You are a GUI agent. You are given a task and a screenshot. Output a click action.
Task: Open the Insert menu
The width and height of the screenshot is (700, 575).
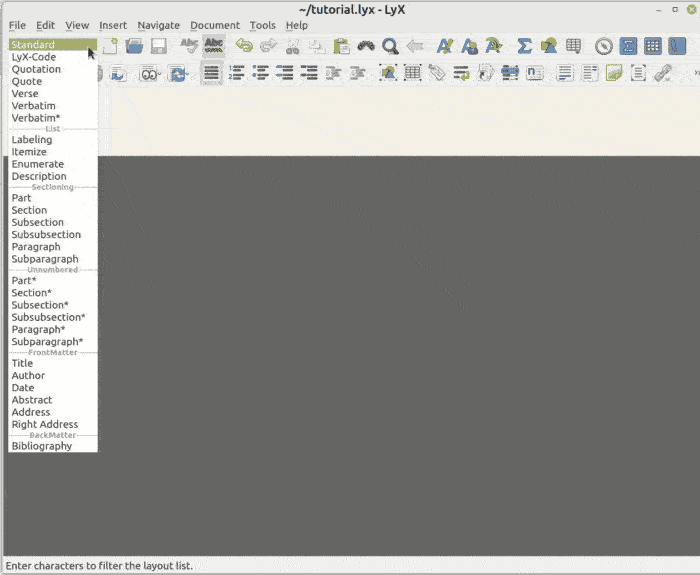113,25
